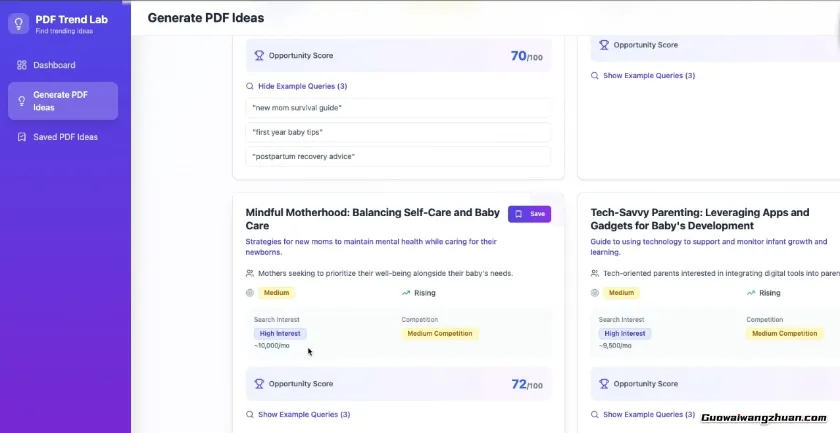840x433 pixels.
Task: Click trophy icon beside the 70/100 opportunity score
Action: (x=259, y=56)
